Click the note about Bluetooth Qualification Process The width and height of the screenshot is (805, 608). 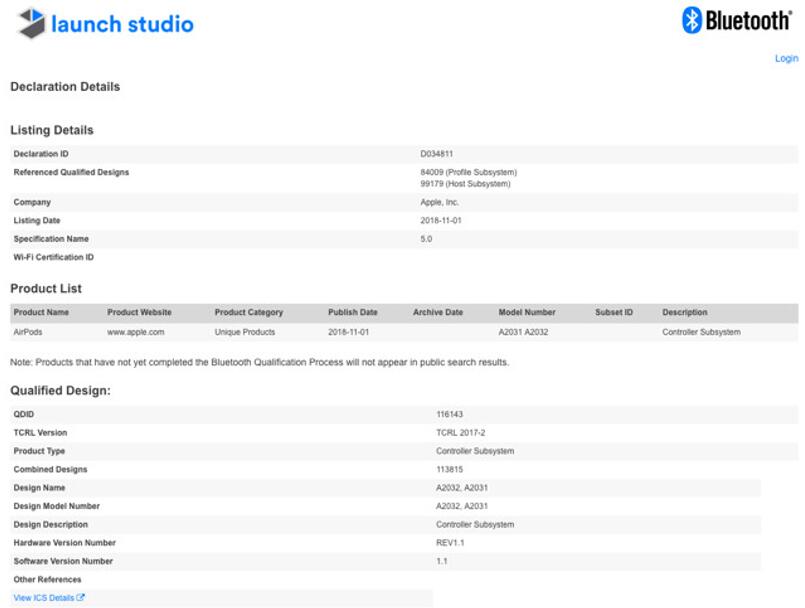(x=260, y=363)
